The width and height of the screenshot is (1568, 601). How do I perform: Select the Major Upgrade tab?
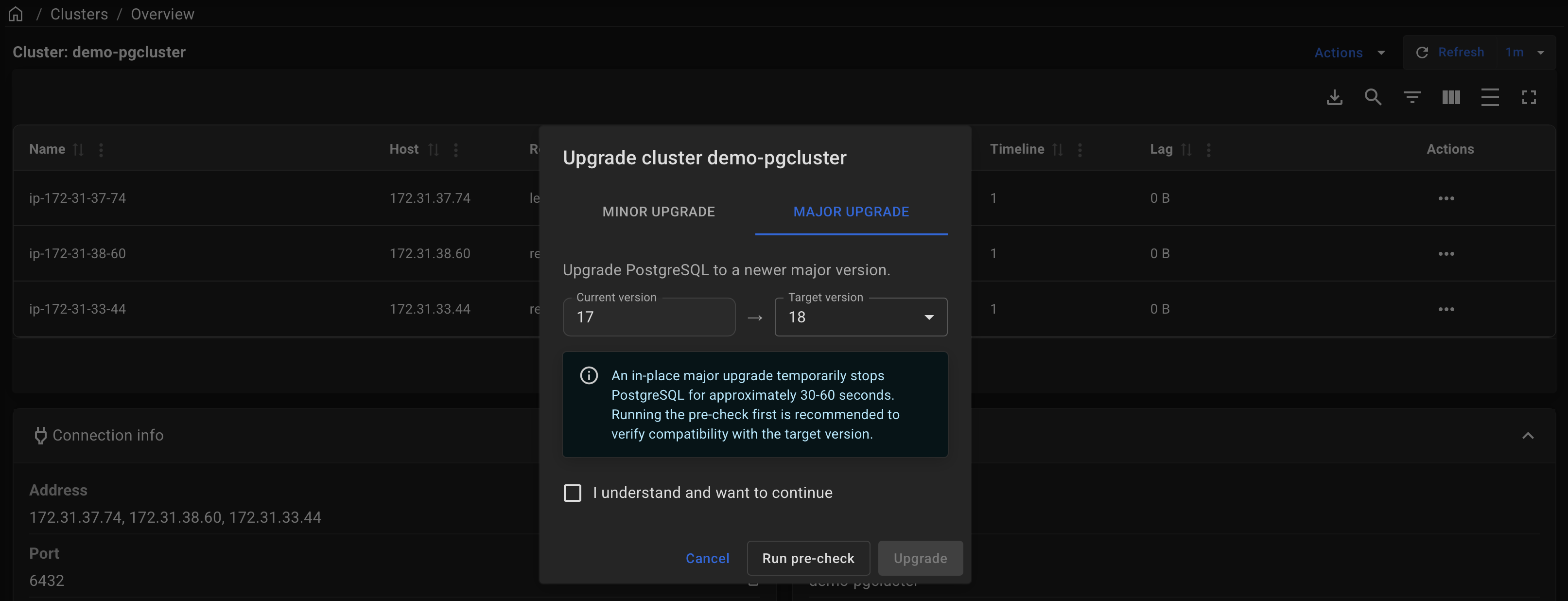click(x=851, y=212)
